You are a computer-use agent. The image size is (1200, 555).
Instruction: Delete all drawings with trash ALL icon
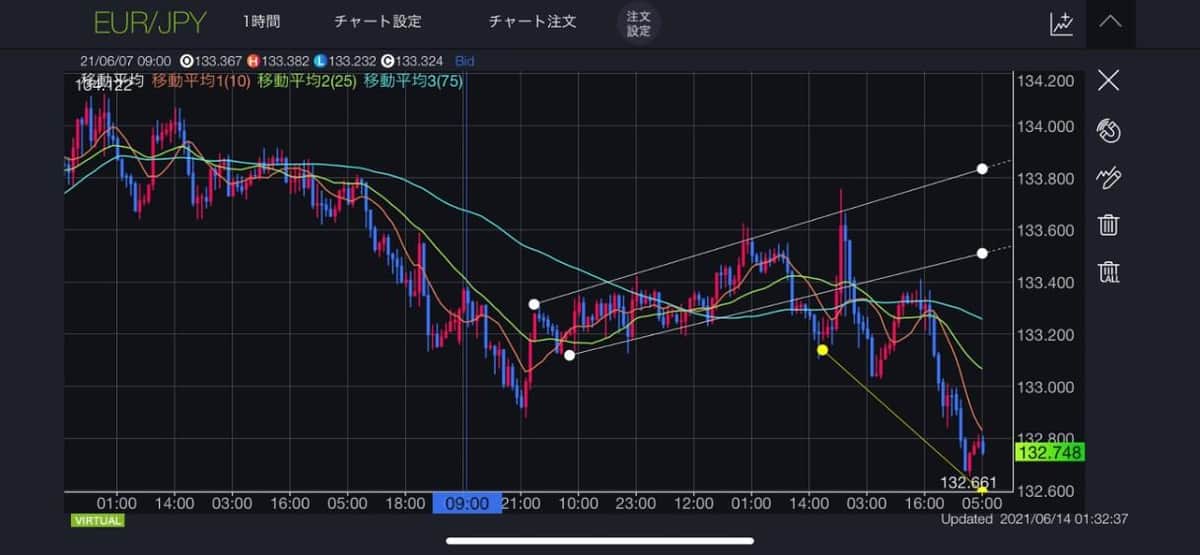click(x=1108, y=271)
